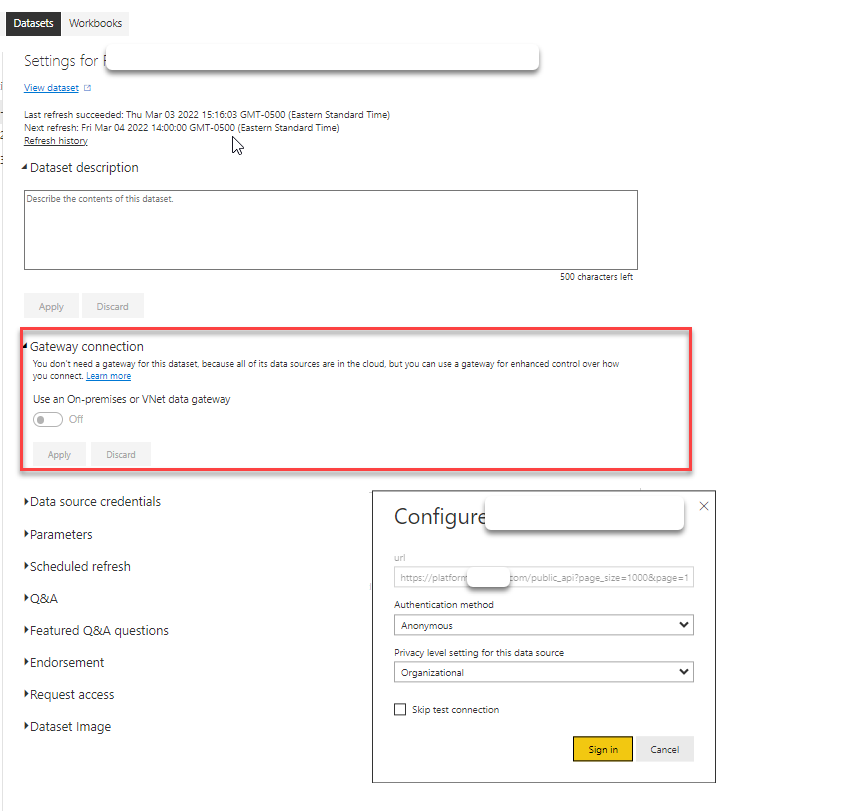Expand the Request access section
Image resolution: width=852 pixels, height=811 pixels.
pos(69,695)
